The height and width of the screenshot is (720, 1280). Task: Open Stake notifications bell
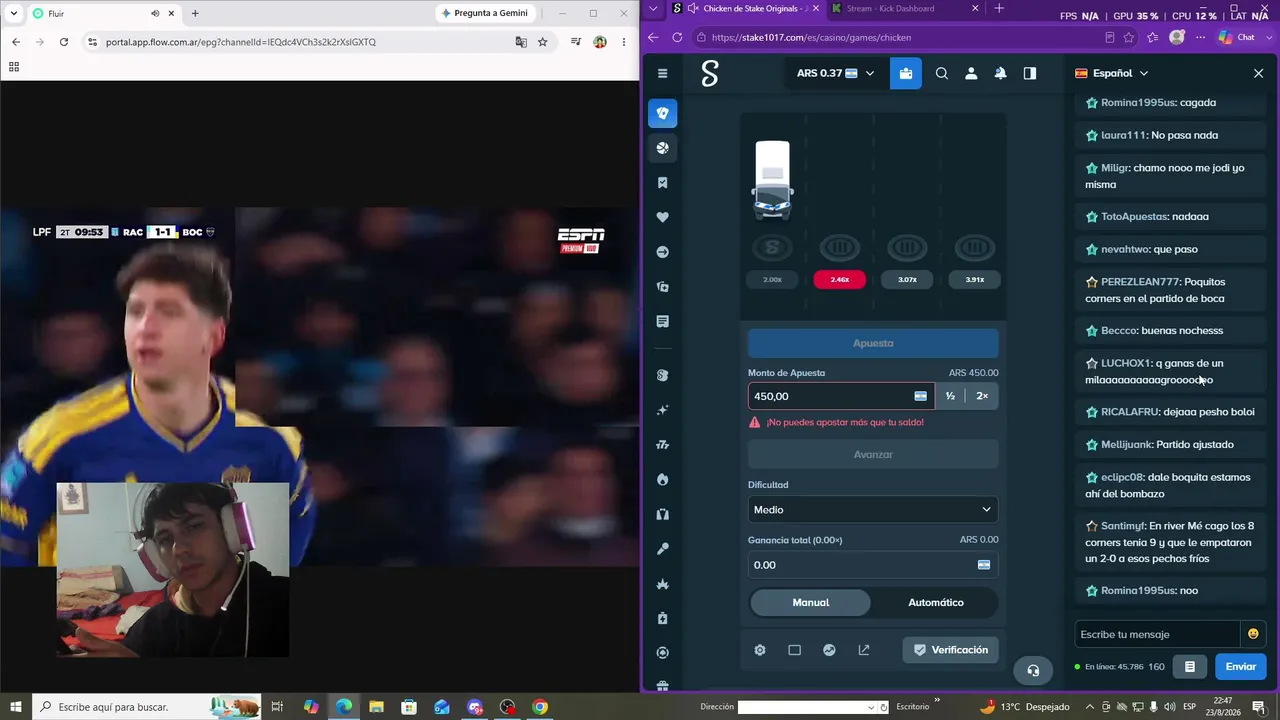pyautogui.click(x=1000, y=73)
